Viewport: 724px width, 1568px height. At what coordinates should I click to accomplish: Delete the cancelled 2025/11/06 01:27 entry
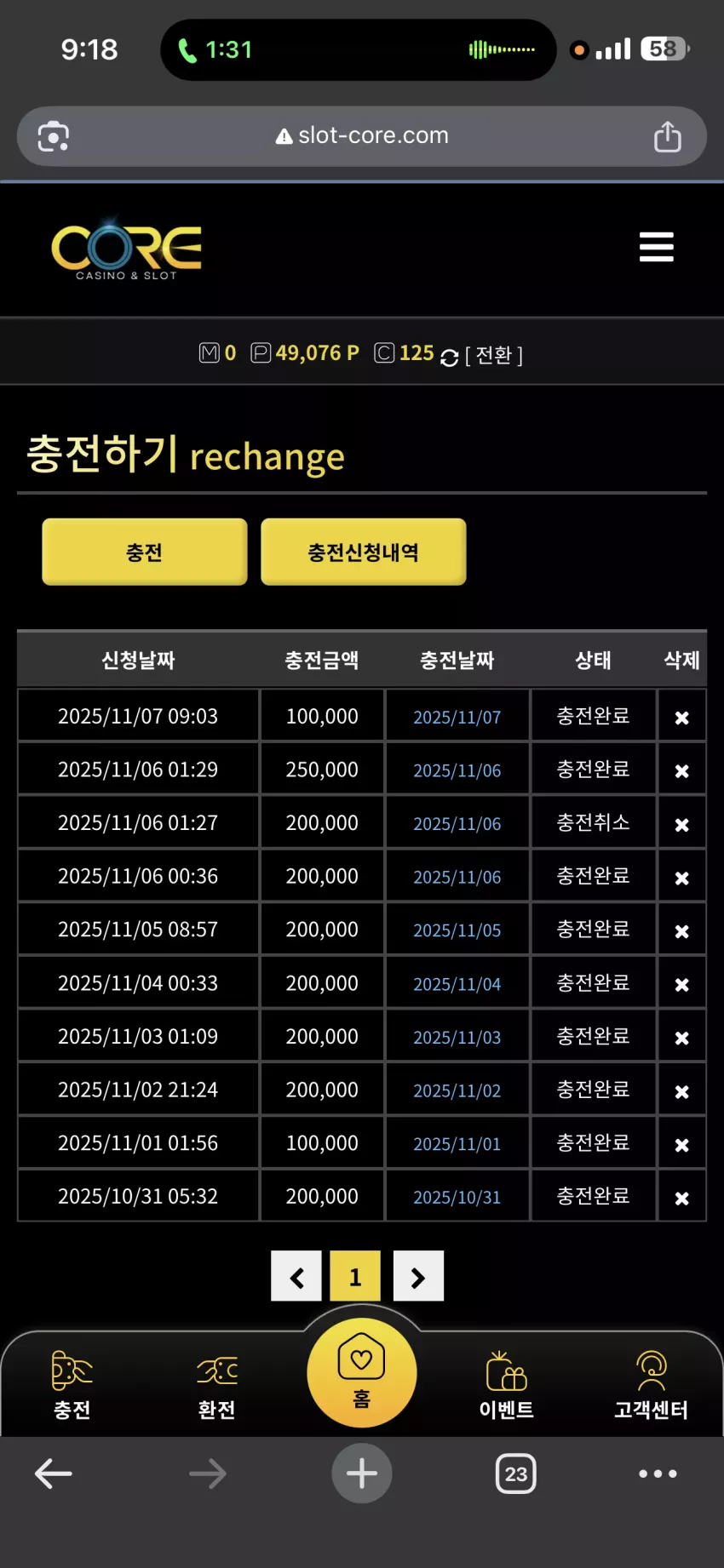[681, 824]
